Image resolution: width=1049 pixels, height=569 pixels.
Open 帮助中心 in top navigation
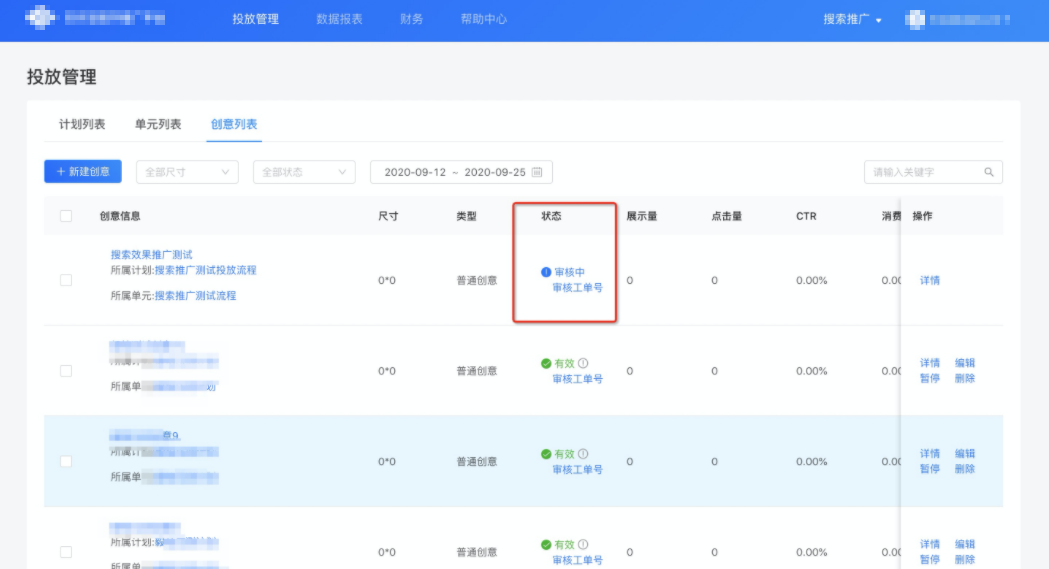pyautogui.click(x=484, y=19)
